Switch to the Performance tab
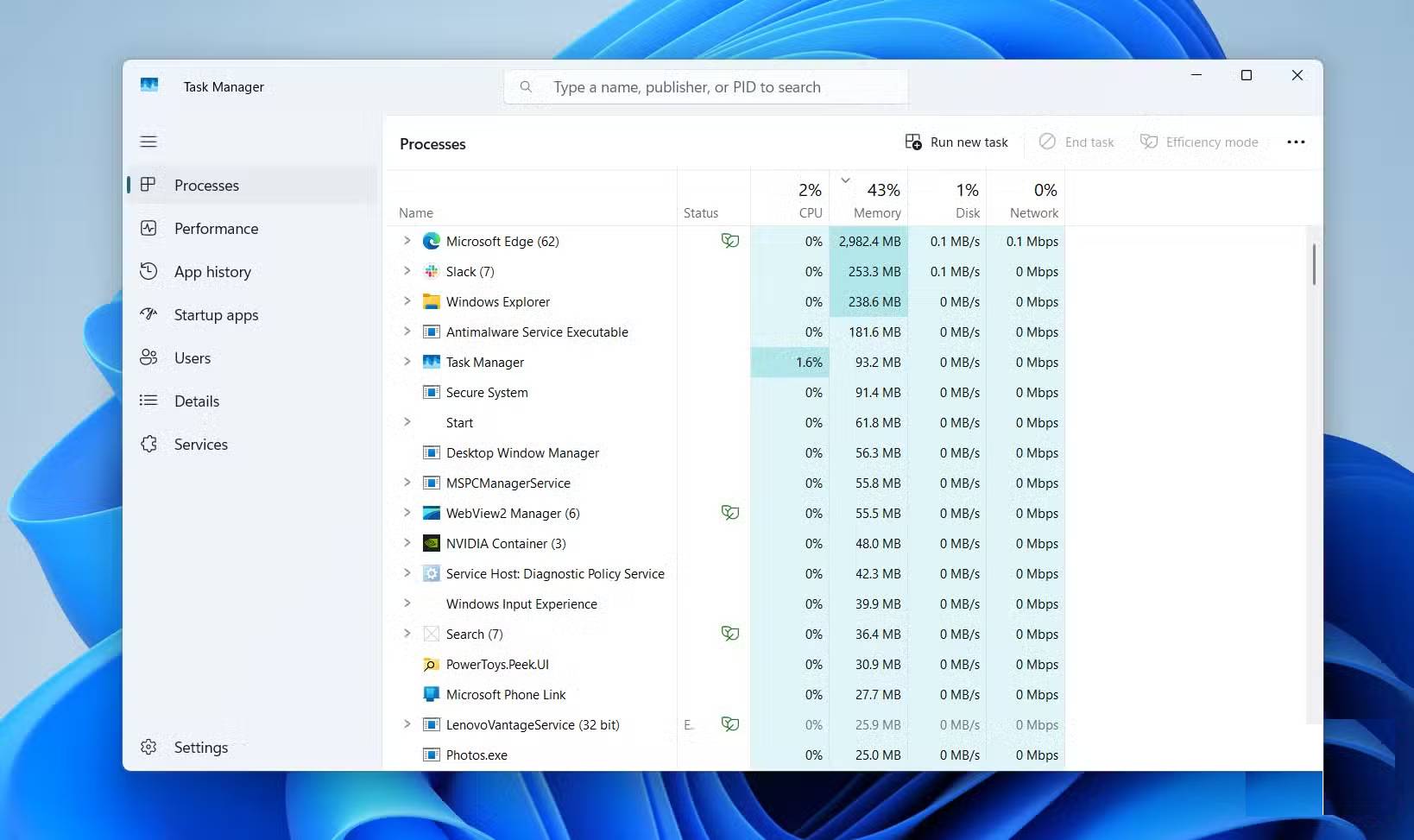The image size is (1414, 840). coord(216,229)
